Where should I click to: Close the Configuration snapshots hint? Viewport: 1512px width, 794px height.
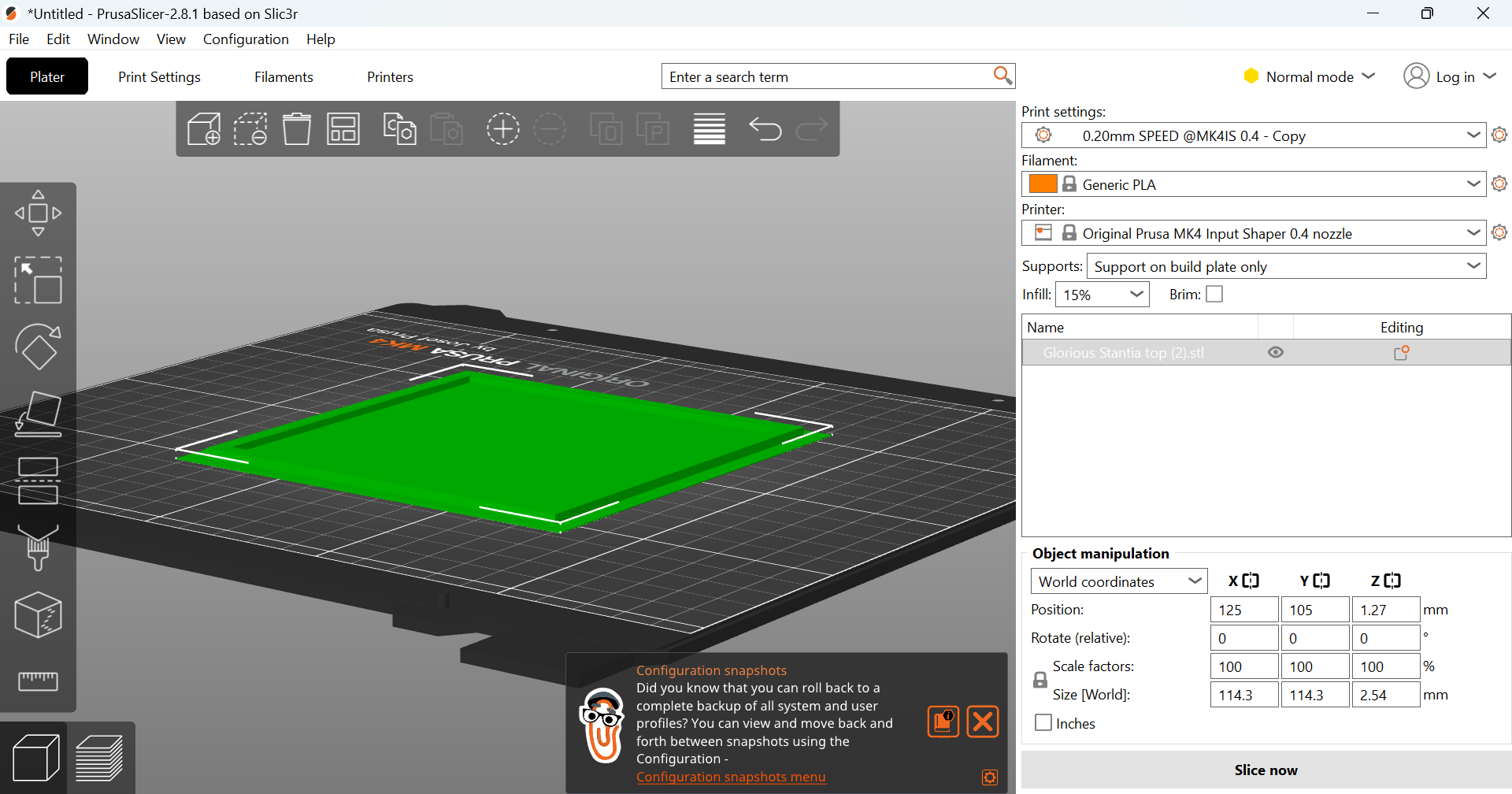pyautogui.click(x=983, y=722)
